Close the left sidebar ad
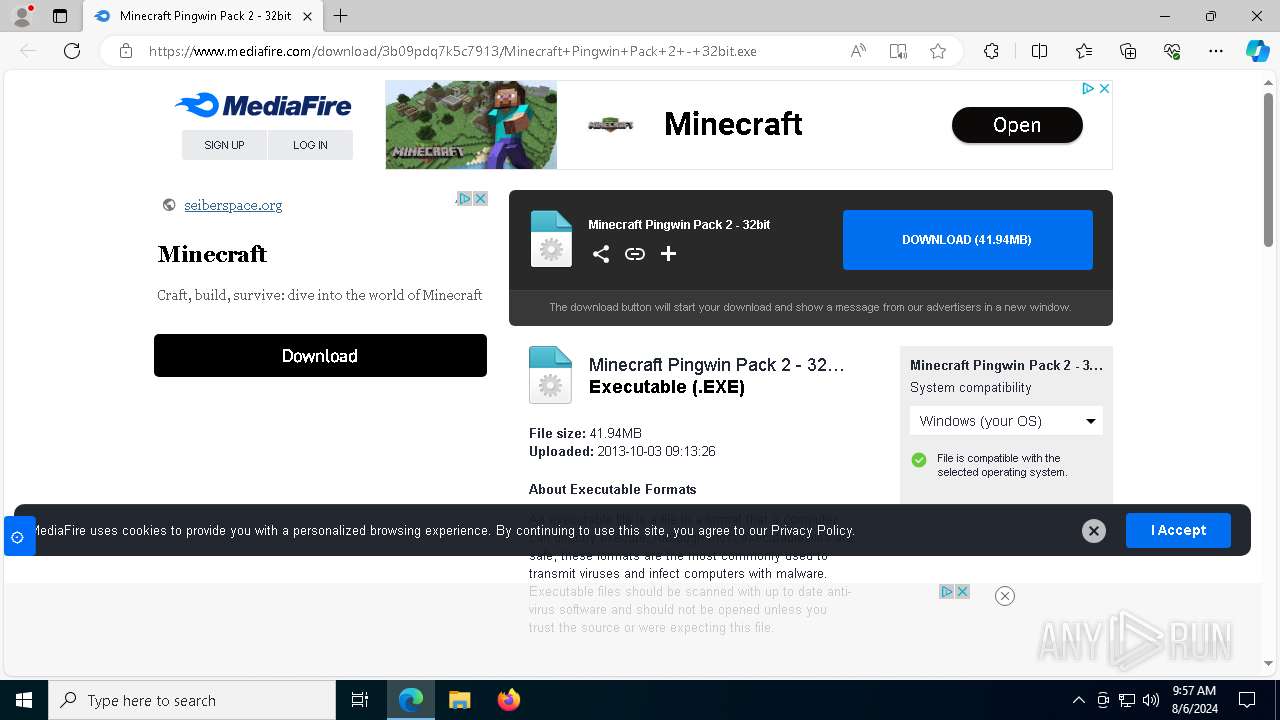1280x720 pixels. tap(480, 198)
